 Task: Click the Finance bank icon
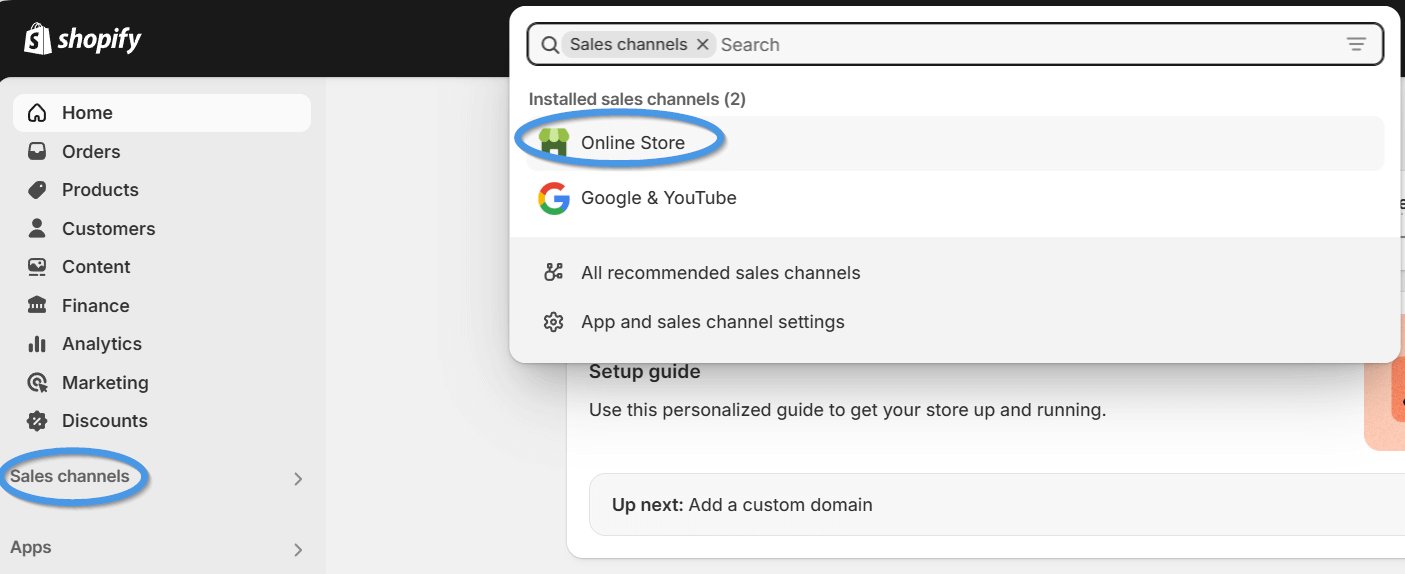[x=37, y=305]
